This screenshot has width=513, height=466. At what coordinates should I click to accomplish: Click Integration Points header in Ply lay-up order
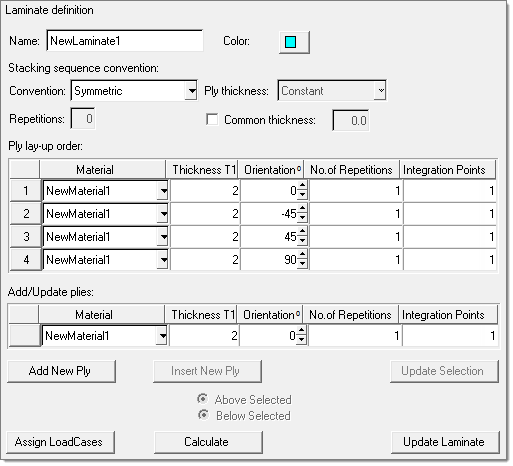(448, 170)
